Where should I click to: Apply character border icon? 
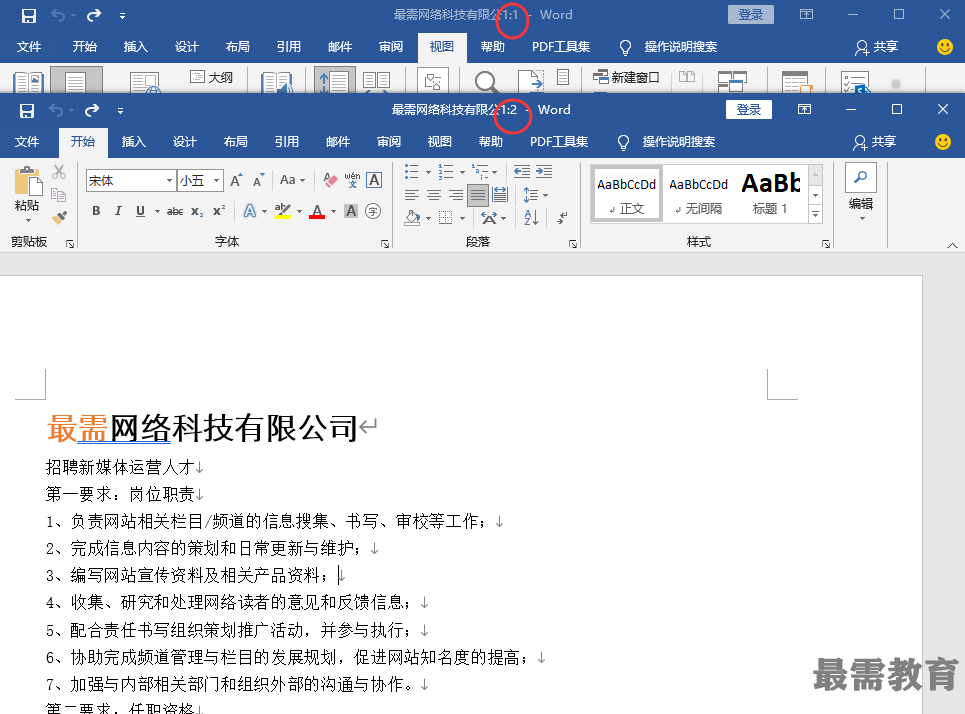tap(374, 180)
